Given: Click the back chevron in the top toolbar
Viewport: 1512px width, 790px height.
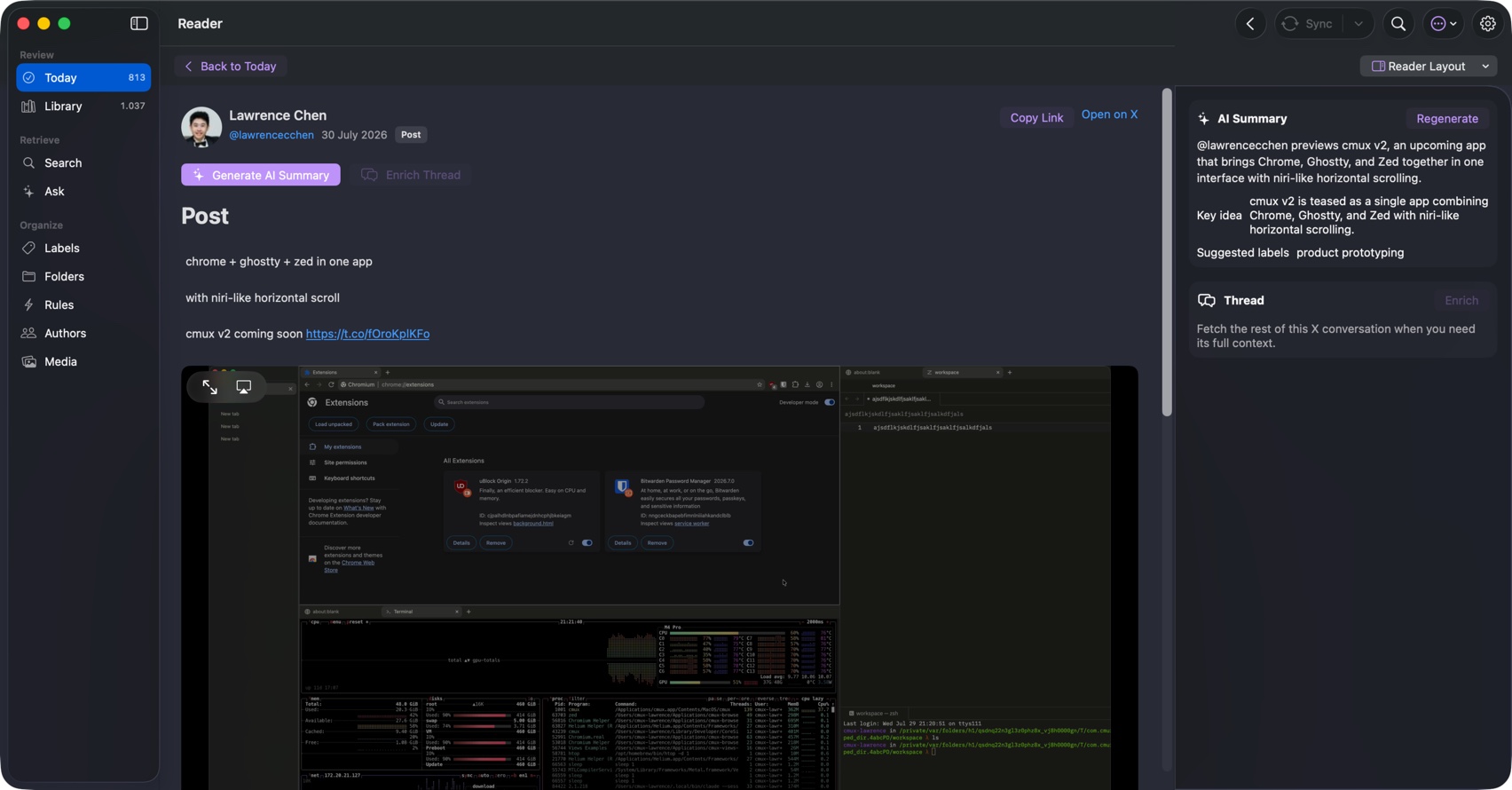Looking at the screenshot, I should coord(1251,24).
